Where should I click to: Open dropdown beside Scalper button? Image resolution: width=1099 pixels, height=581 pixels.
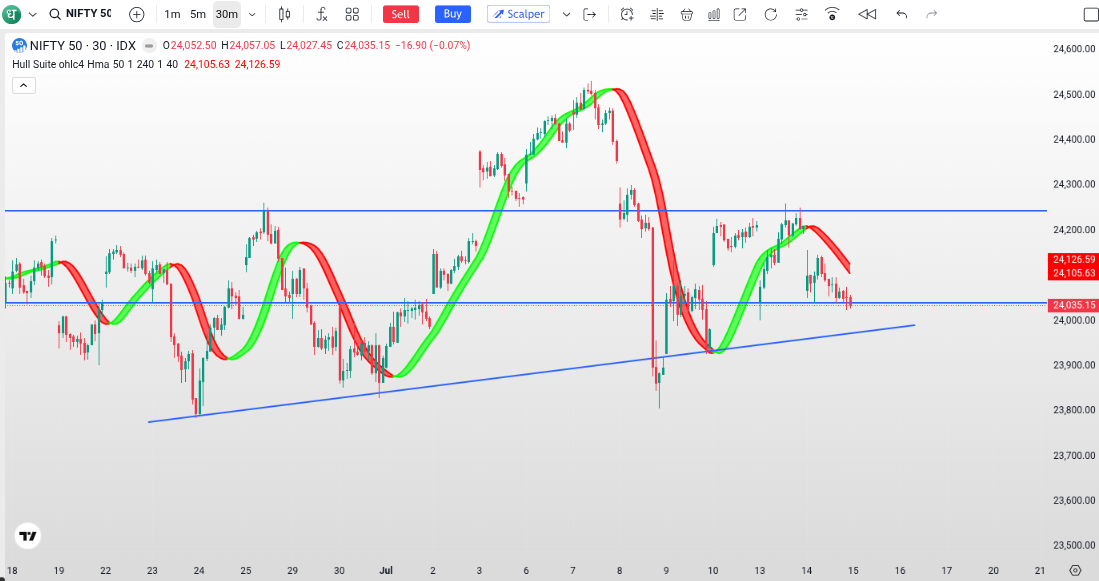tap(566, 14)
